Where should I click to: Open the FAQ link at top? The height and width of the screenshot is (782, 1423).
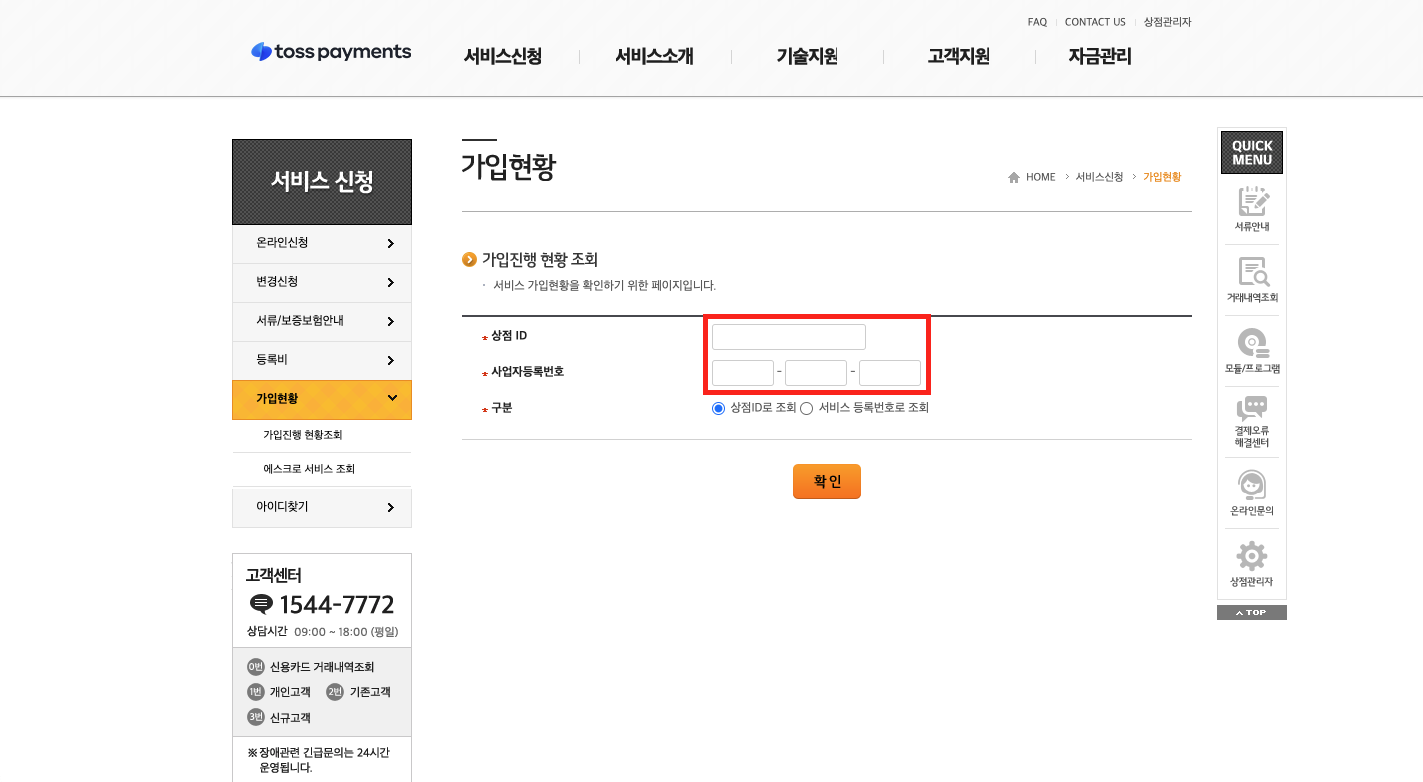click(x=1037, y=22)
